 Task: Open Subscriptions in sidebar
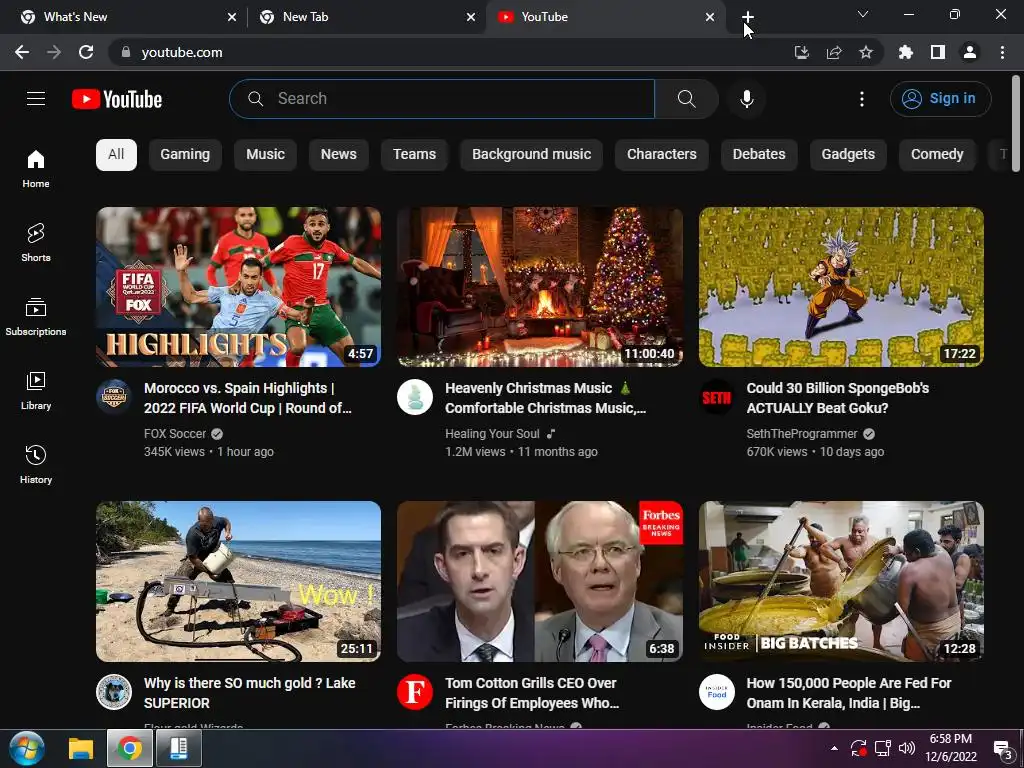pos(36,316)
